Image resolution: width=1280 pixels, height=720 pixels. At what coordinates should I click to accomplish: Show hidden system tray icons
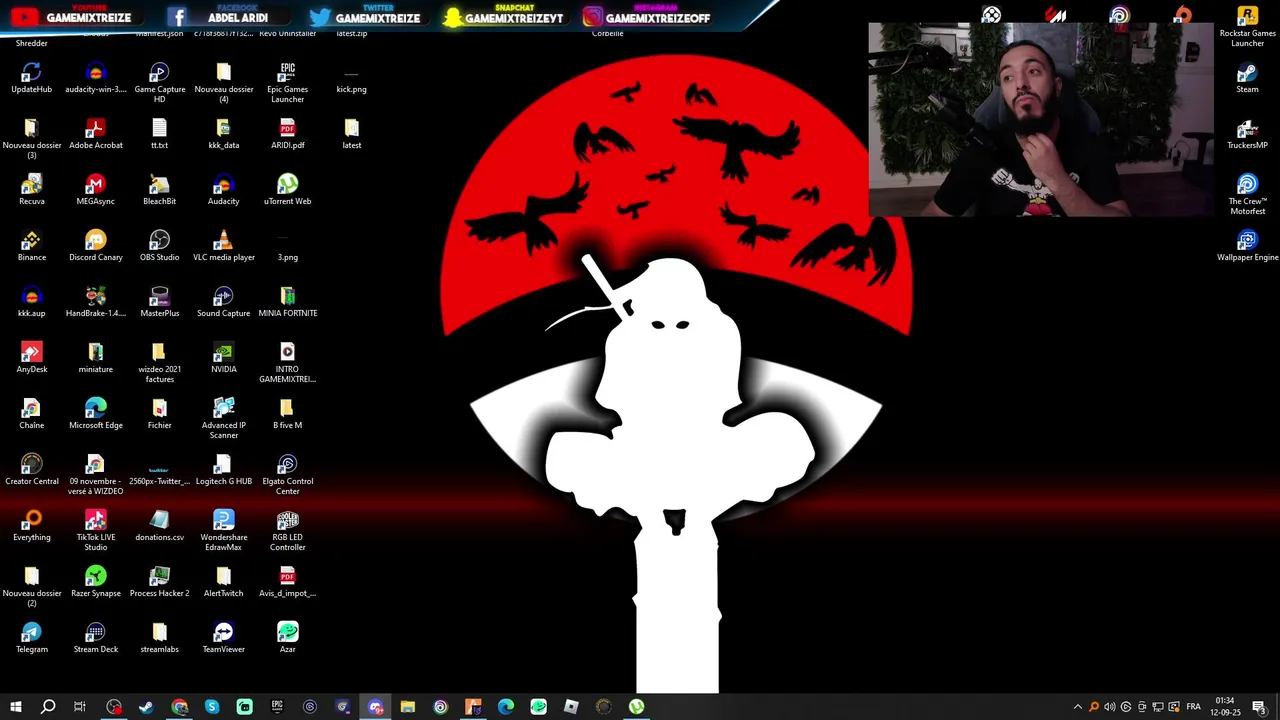click(1077, 707)
